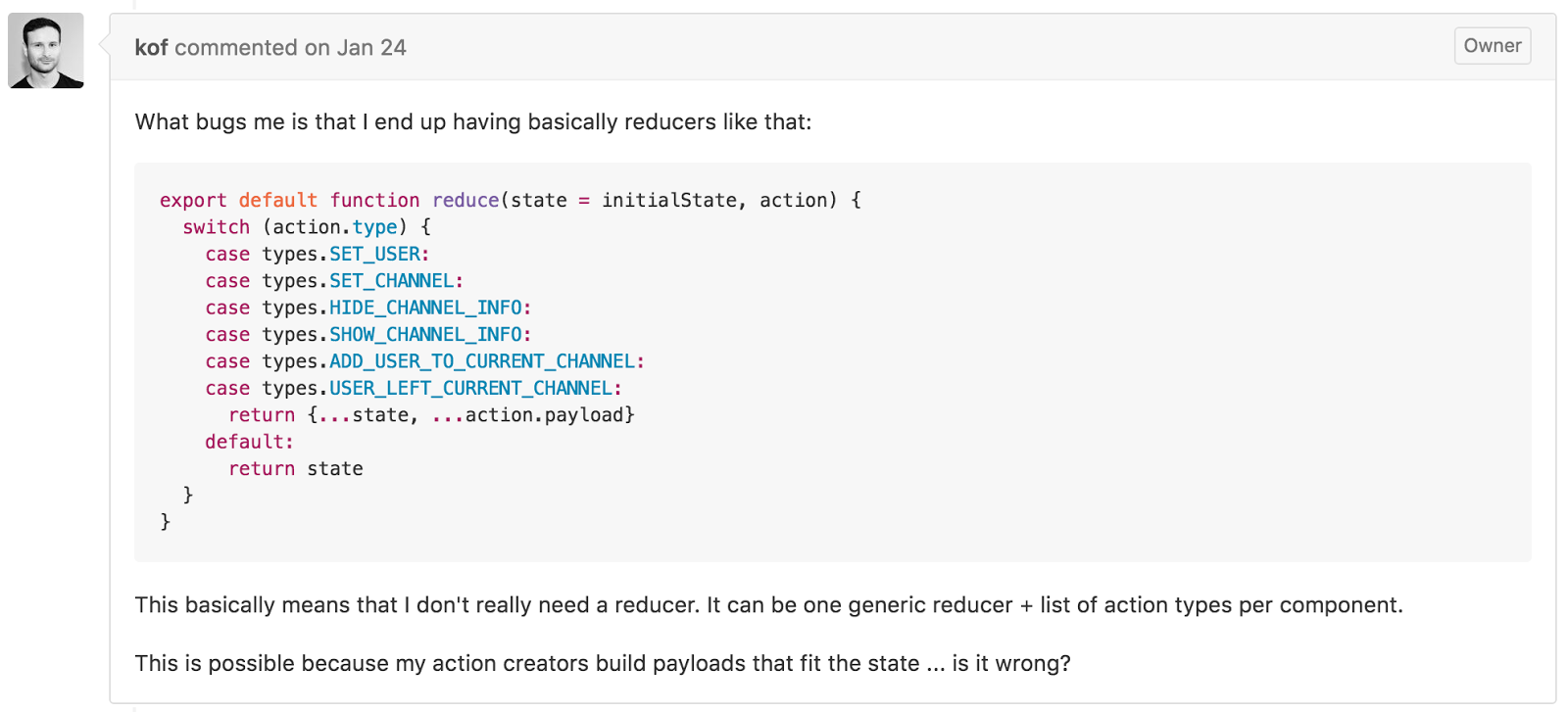Click the 'commented on Jan 24' timestamp link
This screenshot has height=712, width=1568.
pos(290,46)
